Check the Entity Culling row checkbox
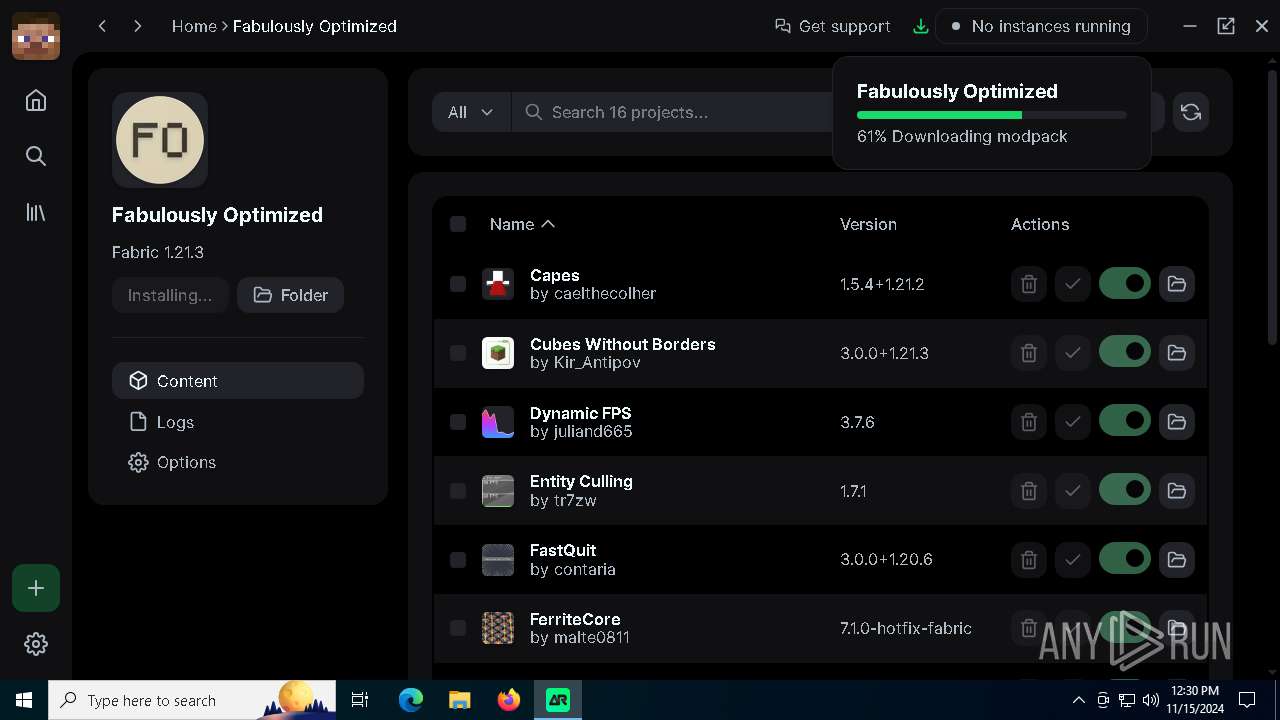 pyautogui.click(x=458, y=490)
